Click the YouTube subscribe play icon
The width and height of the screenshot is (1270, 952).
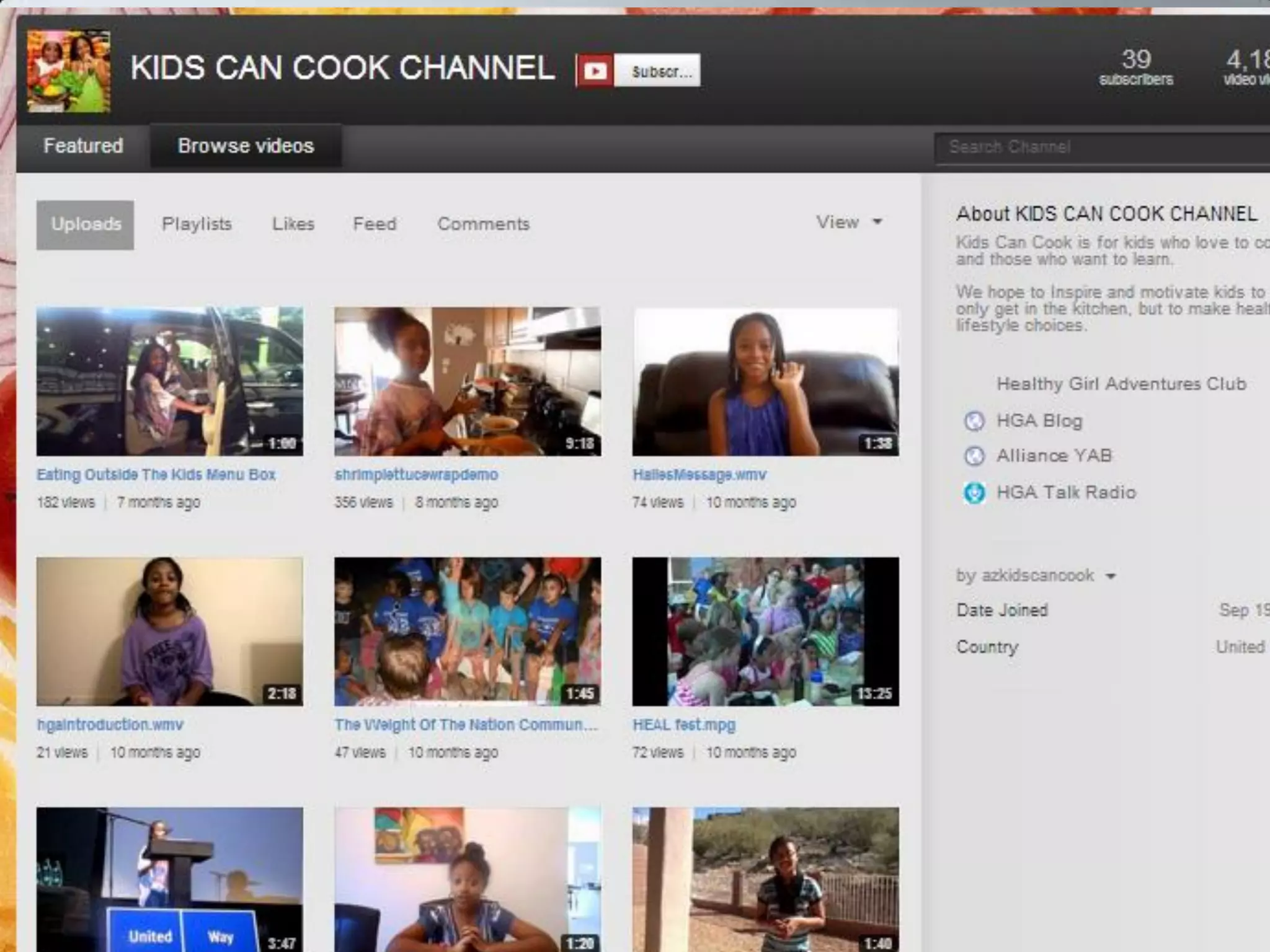(x=595, y=71)
